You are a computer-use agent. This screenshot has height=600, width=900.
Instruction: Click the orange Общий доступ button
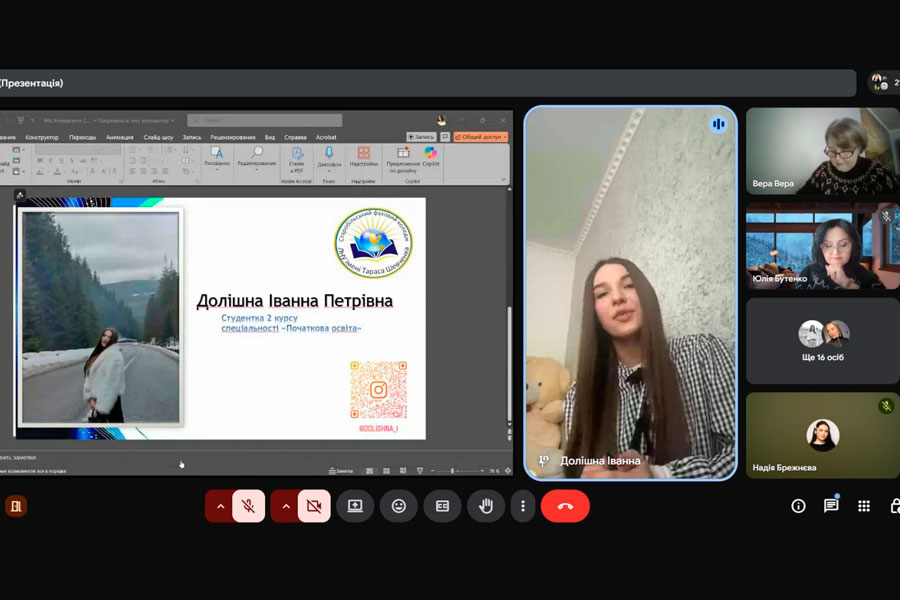coord(481,137)
